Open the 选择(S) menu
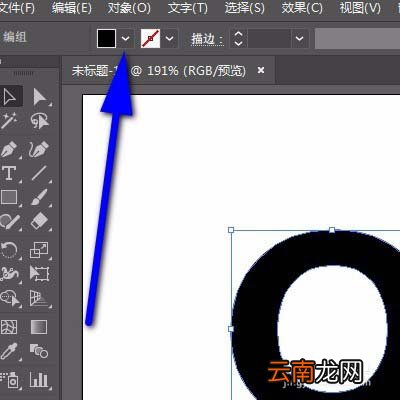 point(245,8)
